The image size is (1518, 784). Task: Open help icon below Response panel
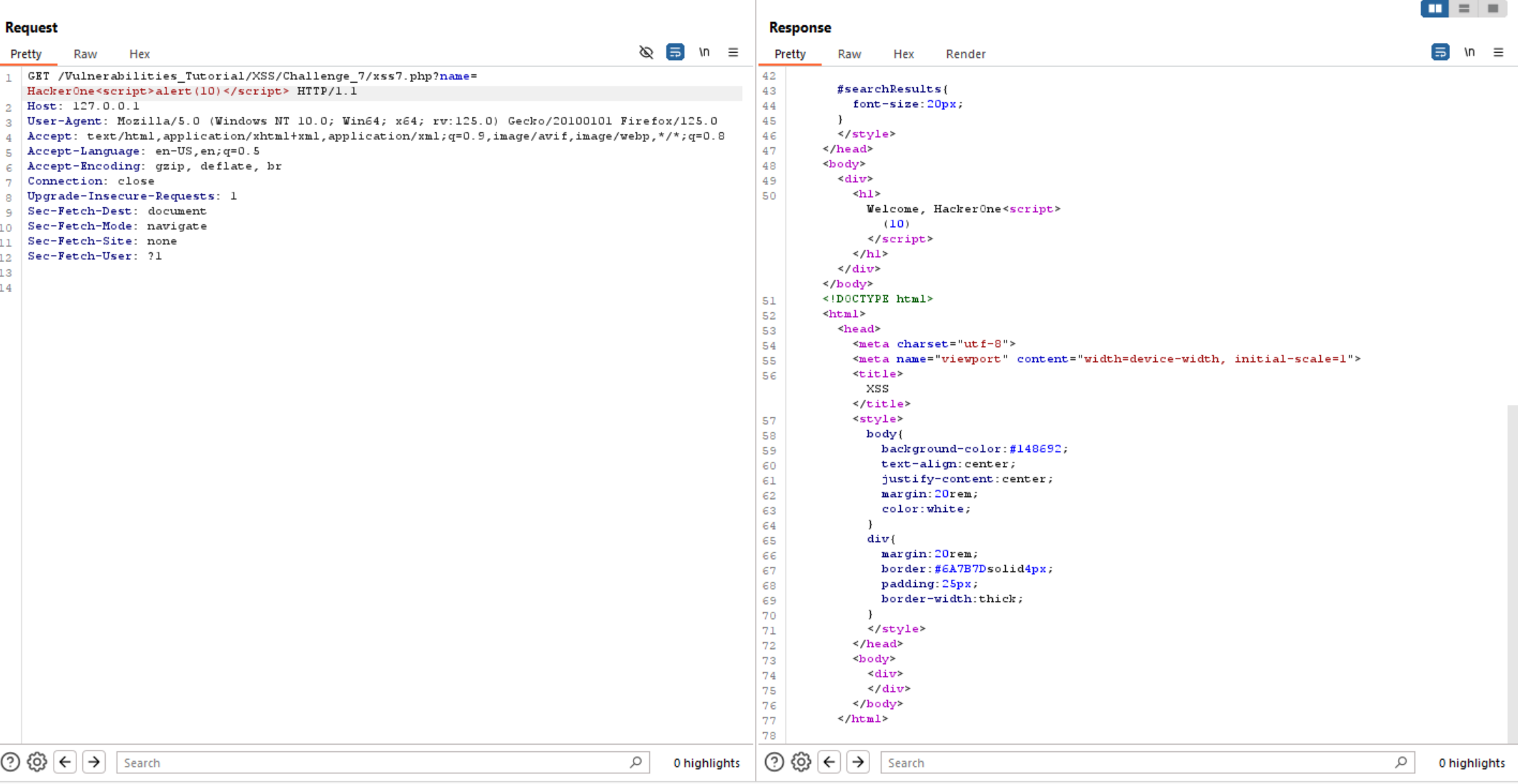click(x=774, y=763)
